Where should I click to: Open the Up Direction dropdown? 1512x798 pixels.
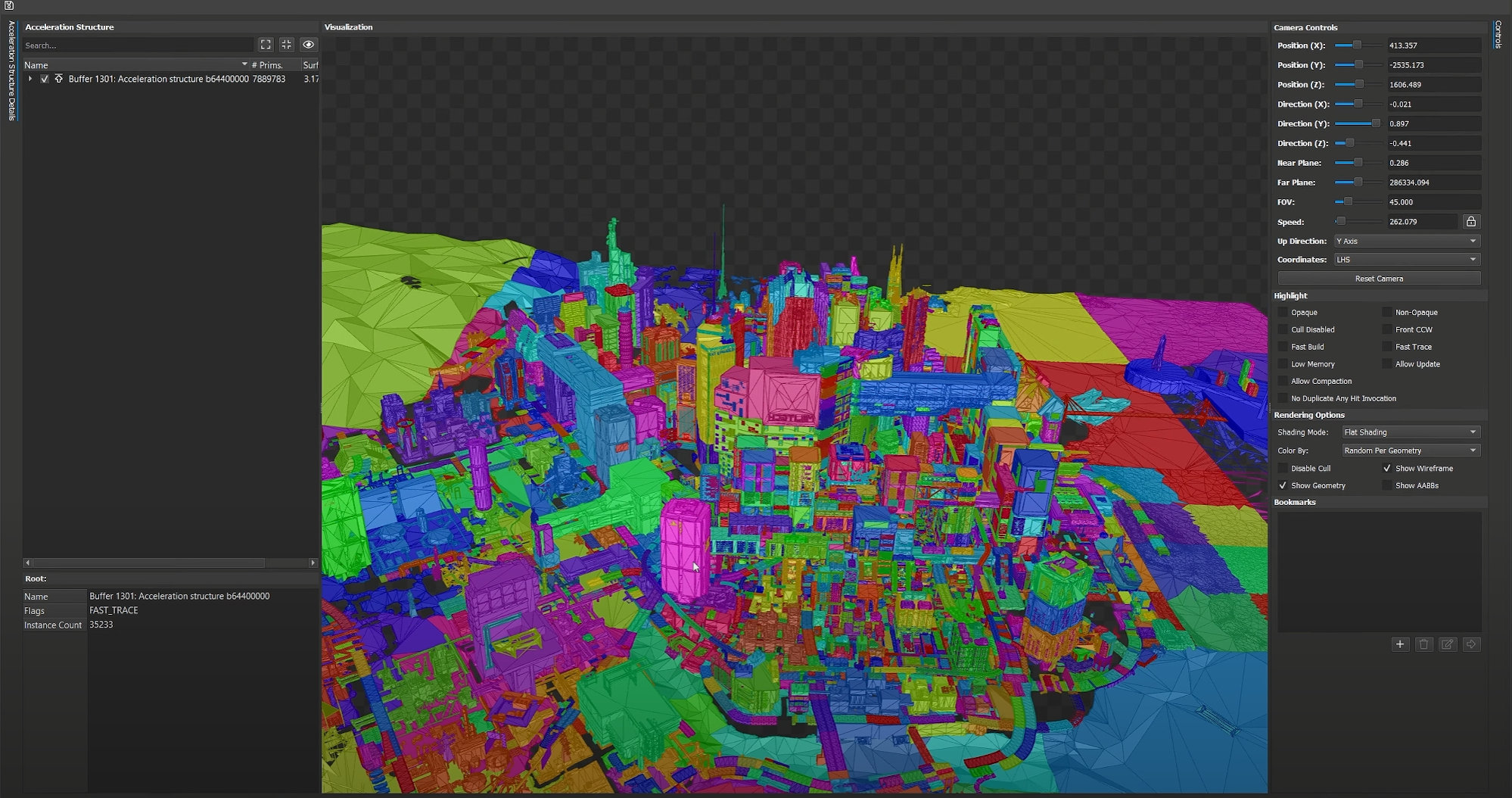1407,241
